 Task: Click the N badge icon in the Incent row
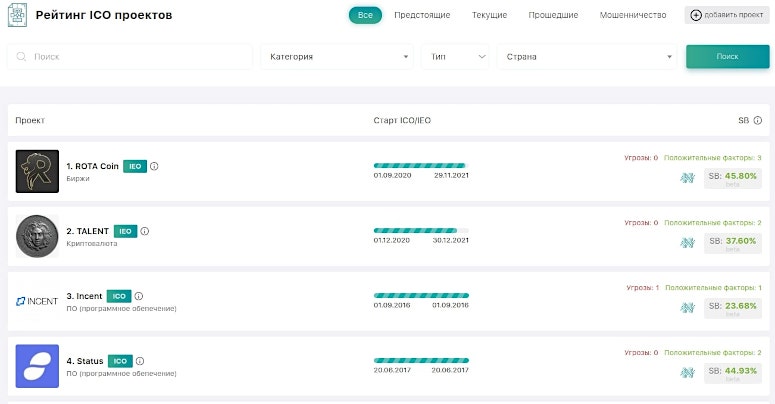688,308
